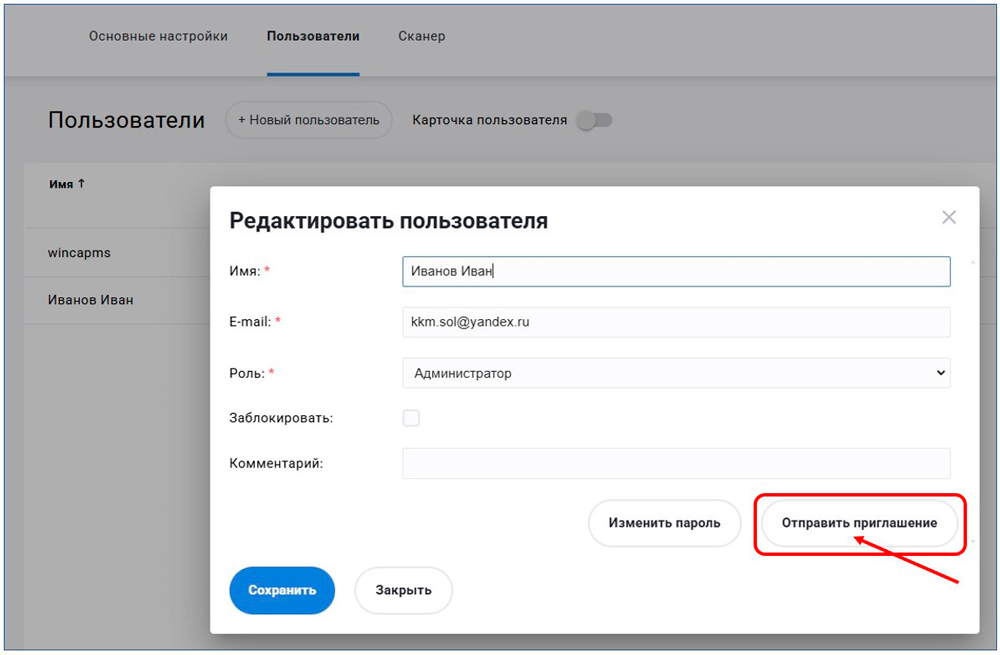The height and width of the screenshot is (655, 1000).
Task: Select the Пользователи tab
Action: pyautogui.click(x=313, y=36)
